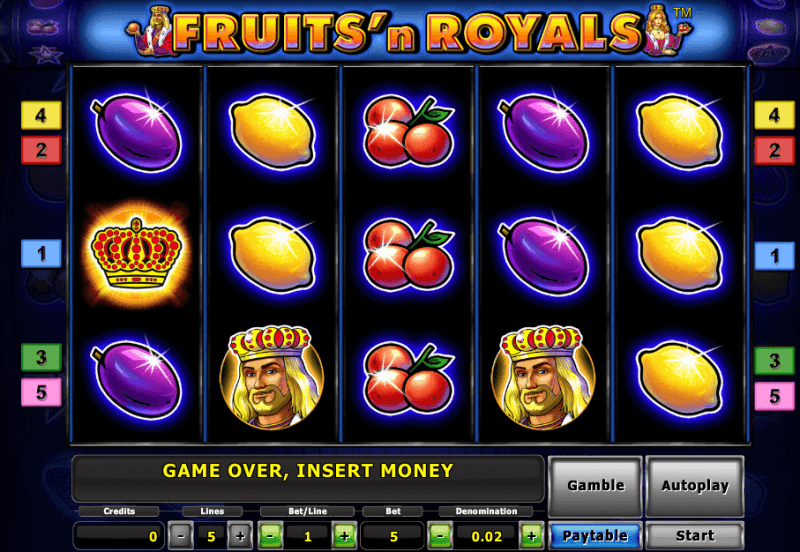
Task: Increase number of lines with plus button
Action: pos(240,536)
